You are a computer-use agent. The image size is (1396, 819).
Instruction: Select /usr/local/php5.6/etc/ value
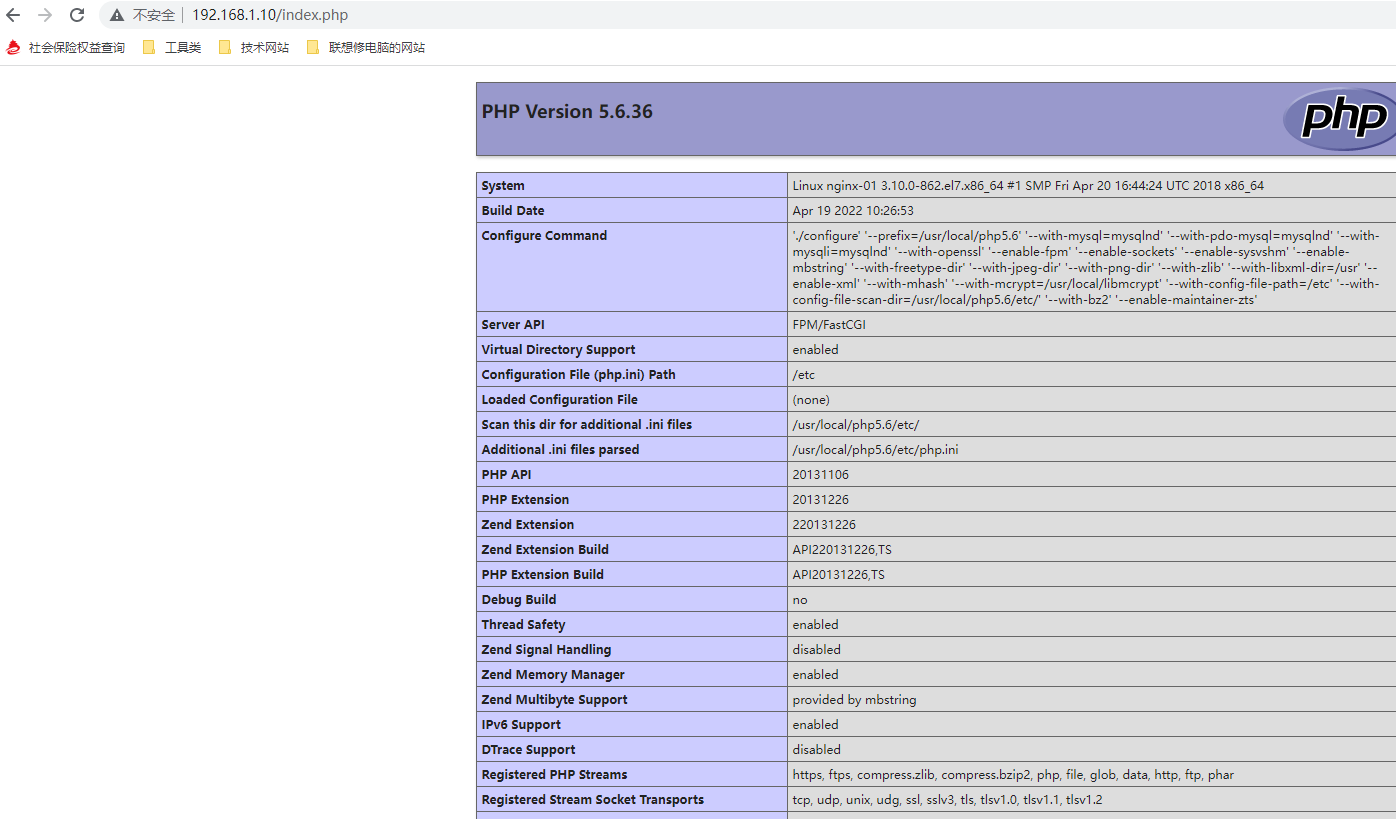coord(856,425)
